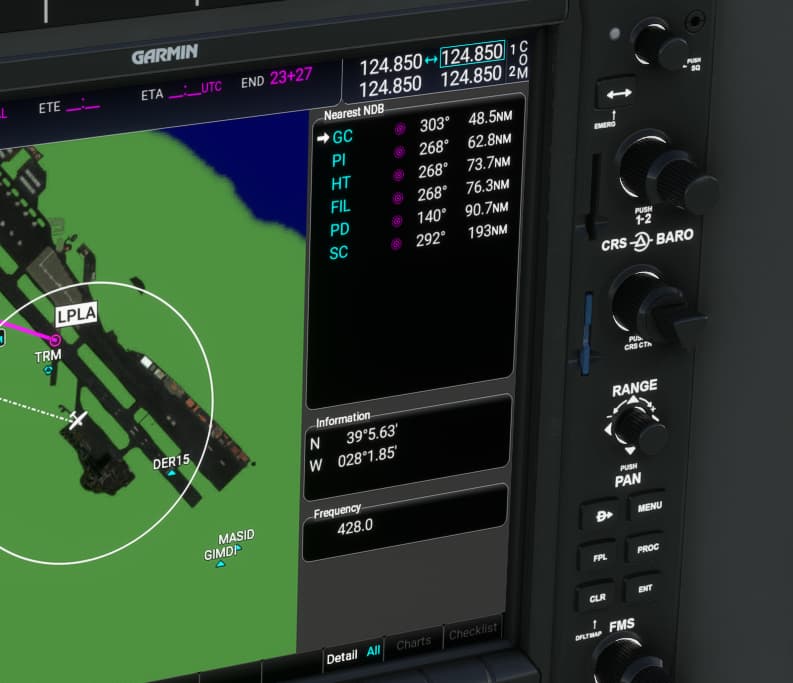Select SC in Nearest NDB list

[338, 252]
